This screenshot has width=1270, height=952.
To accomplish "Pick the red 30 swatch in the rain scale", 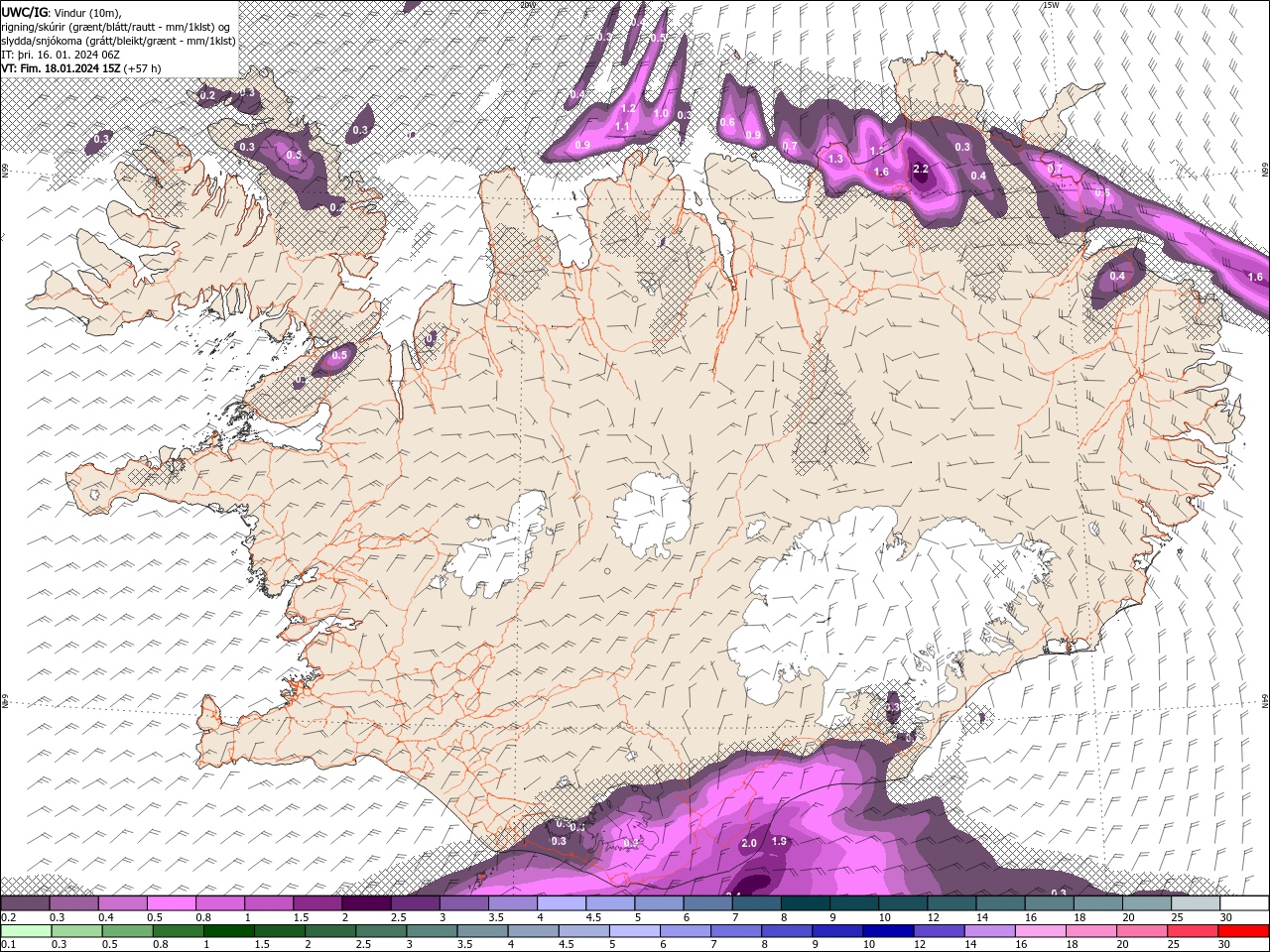I will (x=1242, y=931).
